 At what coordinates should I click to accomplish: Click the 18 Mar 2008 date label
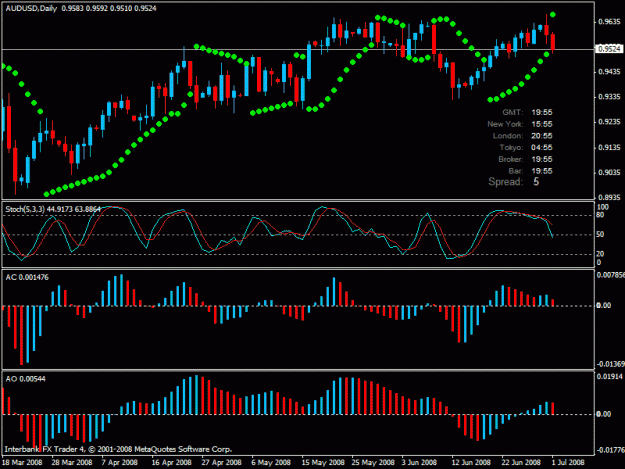[22, 462]
